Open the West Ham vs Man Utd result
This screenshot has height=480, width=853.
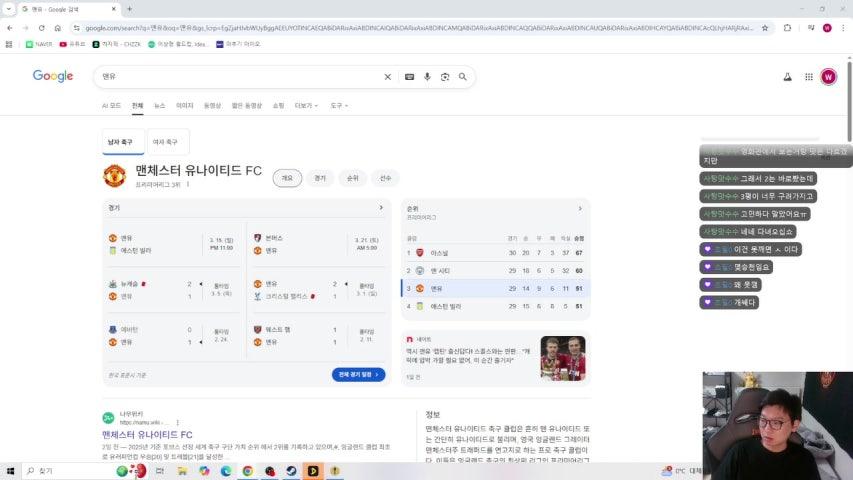pos(318,336)
